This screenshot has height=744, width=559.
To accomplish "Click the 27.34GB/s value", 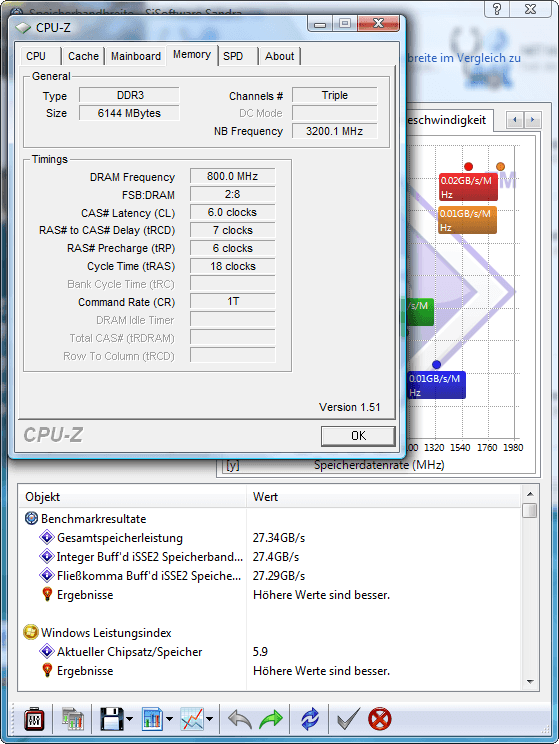I will (x=279, y=538).
